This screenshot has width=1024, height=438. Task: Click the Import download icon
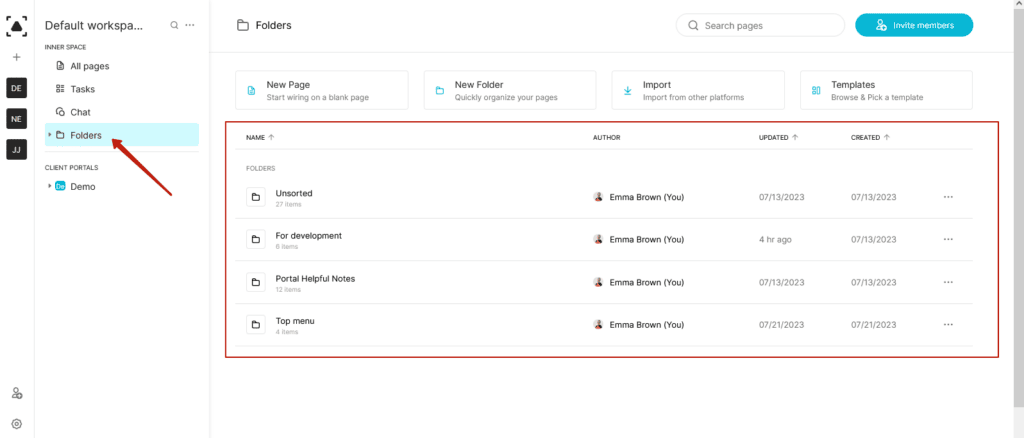[628, 91]
